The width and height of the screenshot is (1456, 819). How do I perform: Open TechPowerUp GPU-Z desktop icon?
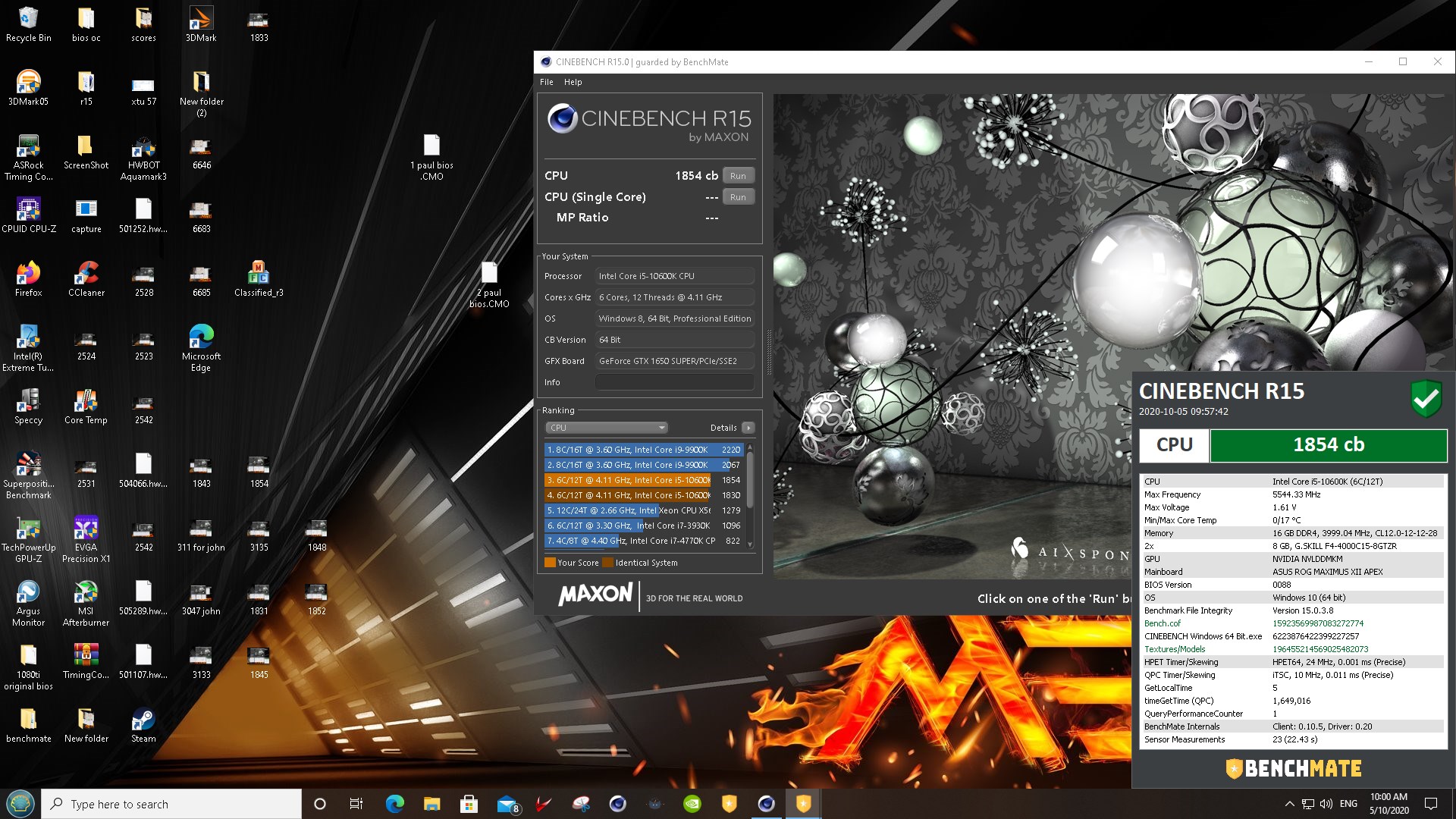(28, 540)
